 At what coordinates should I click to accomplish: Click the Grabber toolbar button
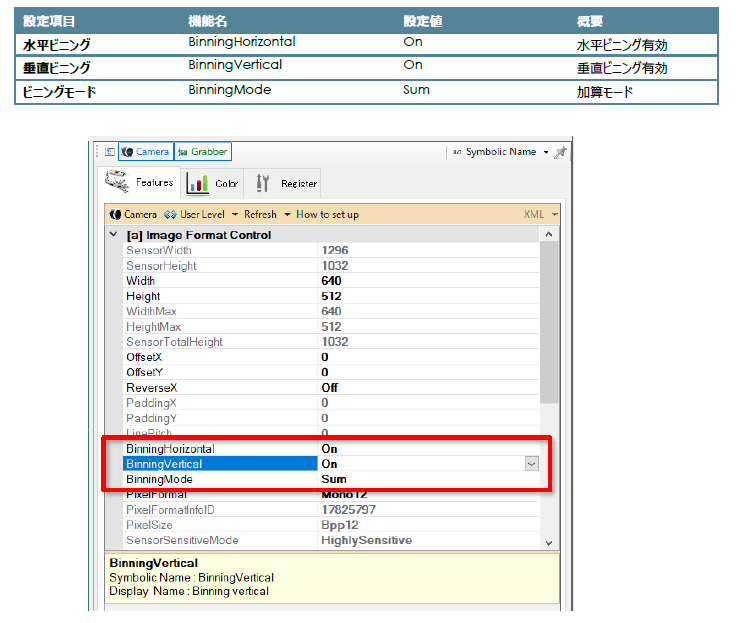click(x=203, y=152)
